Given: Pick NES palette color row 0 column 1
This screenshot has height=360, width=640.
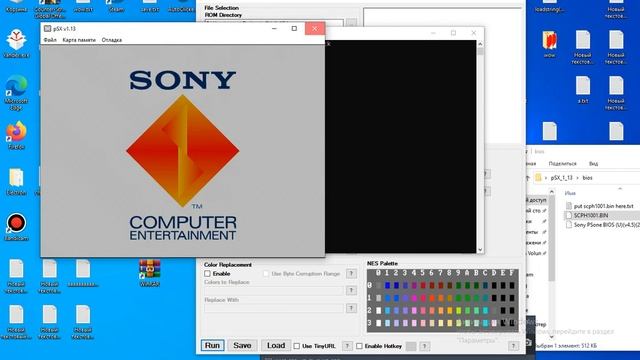Looking at the screenshot, I should [x=387, y=285].
